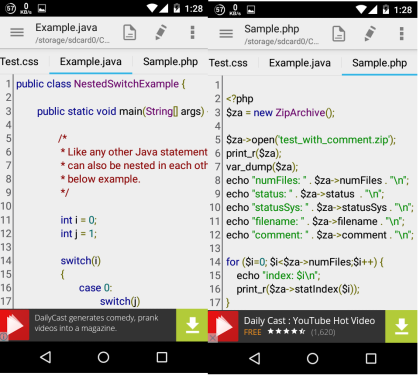This screenshot has height=376, width=420.
Task: Select Sample.php tab on right screen
Action: [379, 63]
